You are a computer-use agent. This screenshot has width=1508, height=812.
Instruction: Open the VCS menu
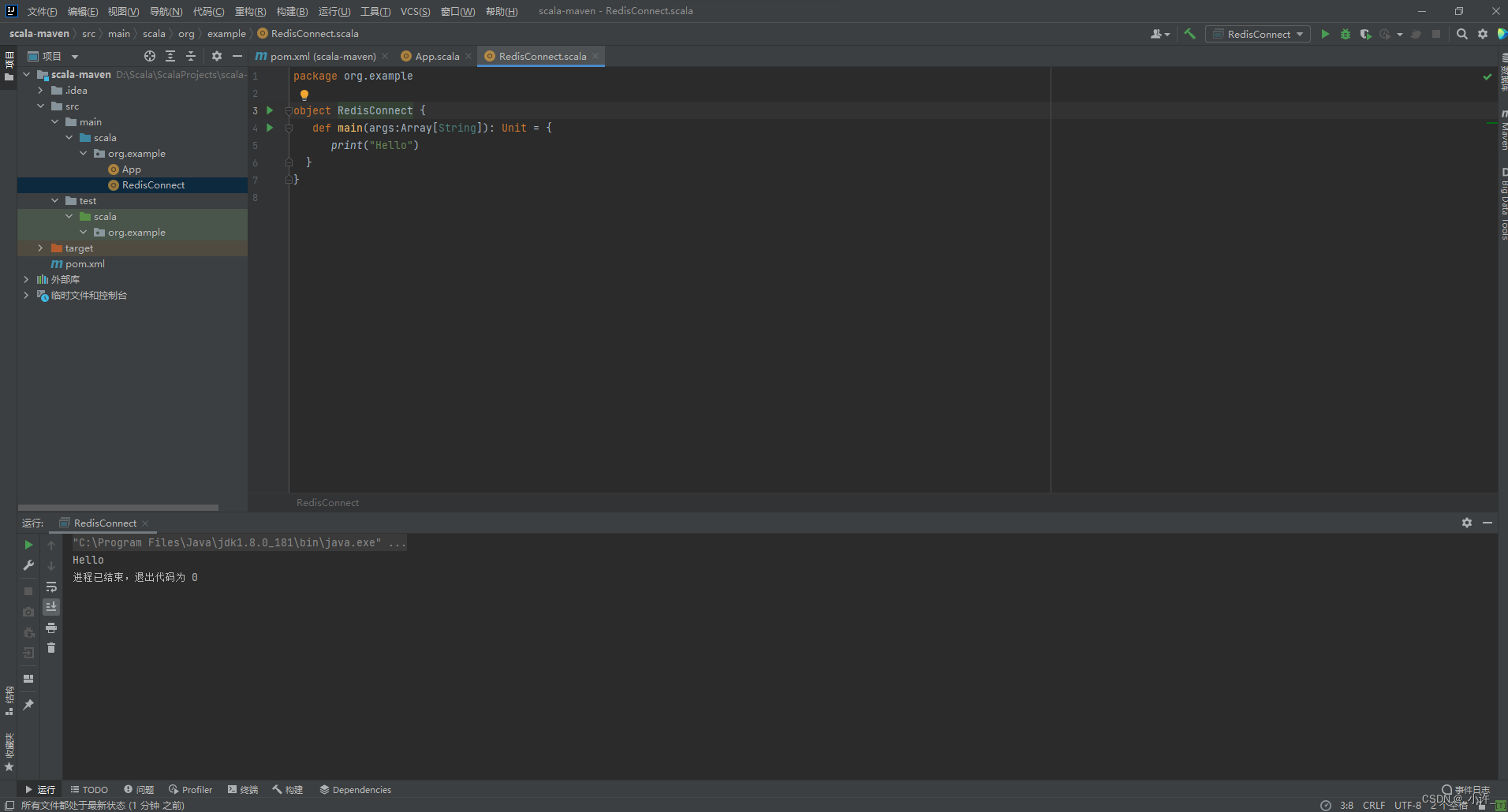(415, 11)
